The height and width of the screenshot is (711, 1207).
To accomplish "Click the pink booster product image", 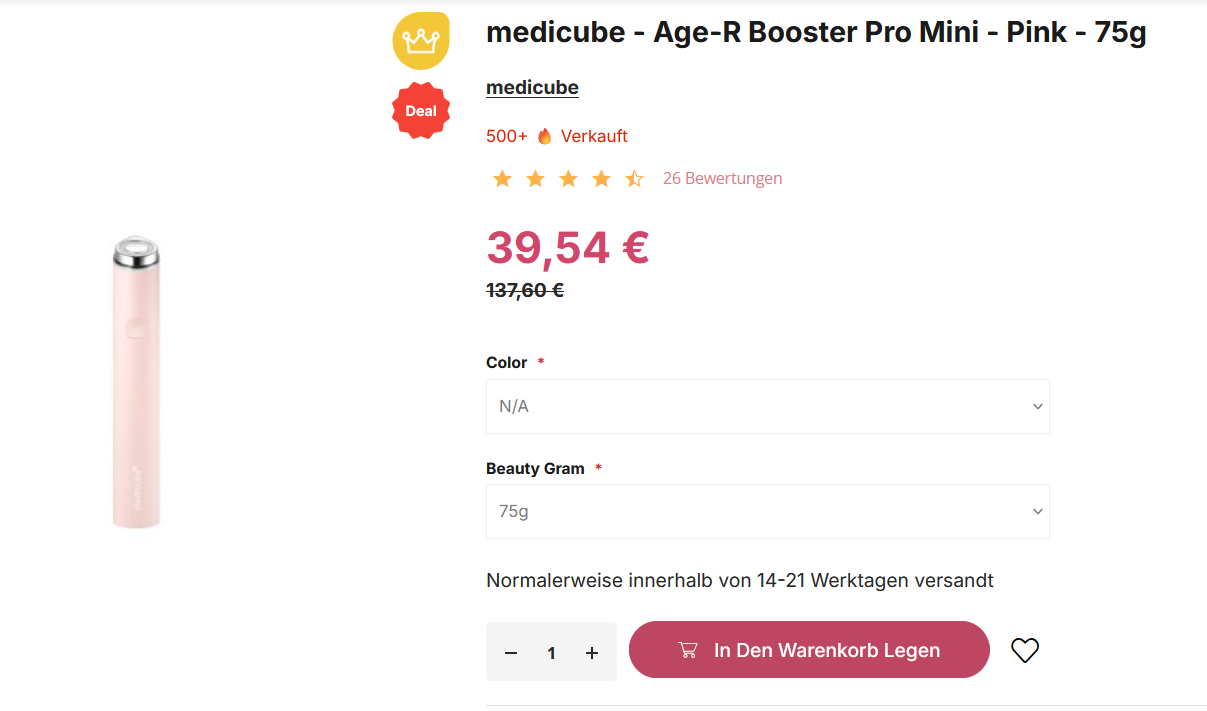I will [136, 382].
